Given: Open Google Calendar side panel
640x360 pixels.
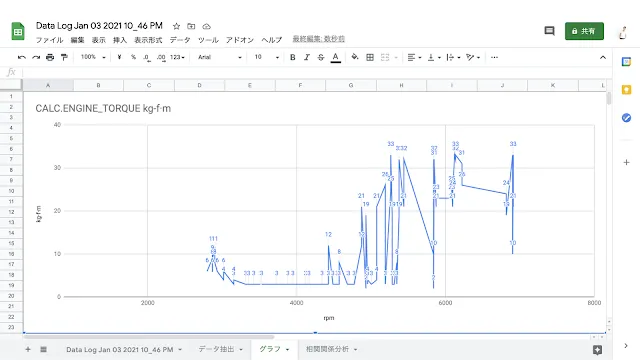Looking at the screenshot, I should point(626,62).
